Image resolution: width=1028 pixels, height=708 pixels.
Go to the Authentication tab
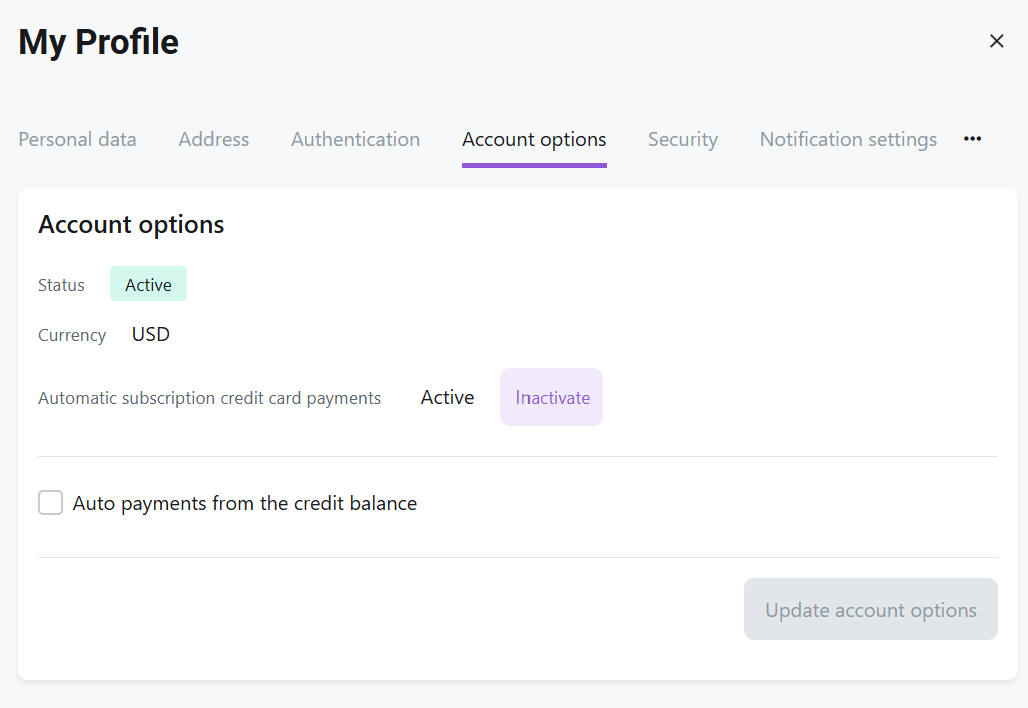tap(355, 139)
